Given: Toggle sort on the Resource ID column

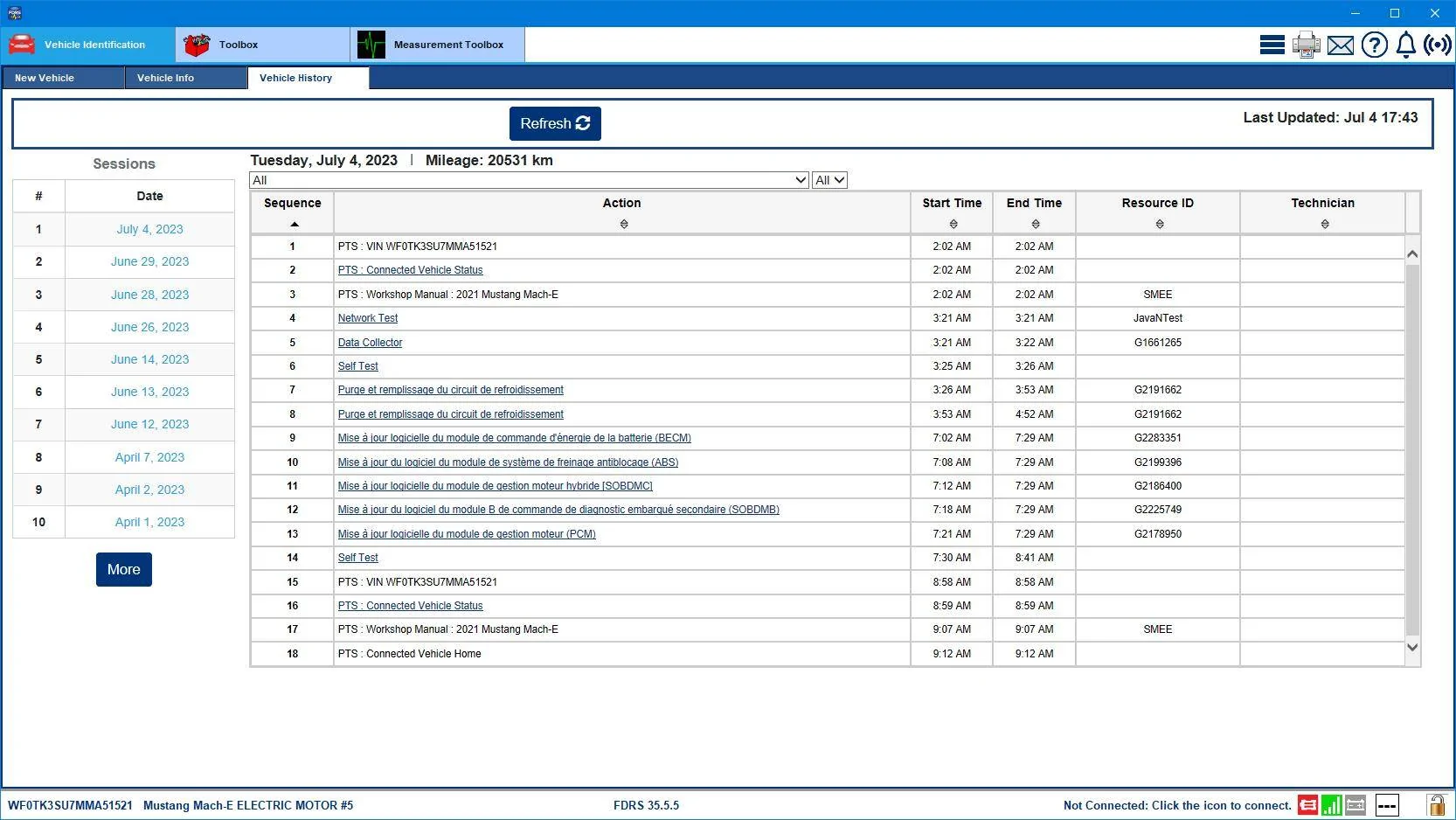Looking at the screenshot, I should pos(1159,225).
